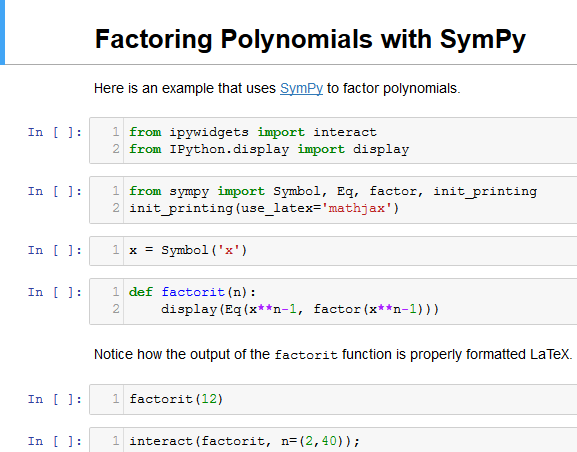
Task: Select the Factoring Polynomials with SymPy heading cell
Action: 310,39
